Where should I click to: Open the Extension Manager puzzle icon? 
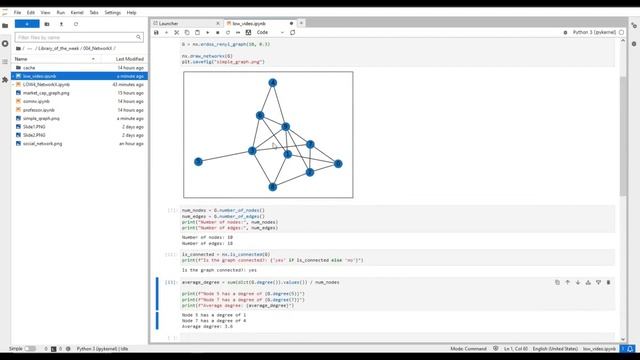(5, 80)
